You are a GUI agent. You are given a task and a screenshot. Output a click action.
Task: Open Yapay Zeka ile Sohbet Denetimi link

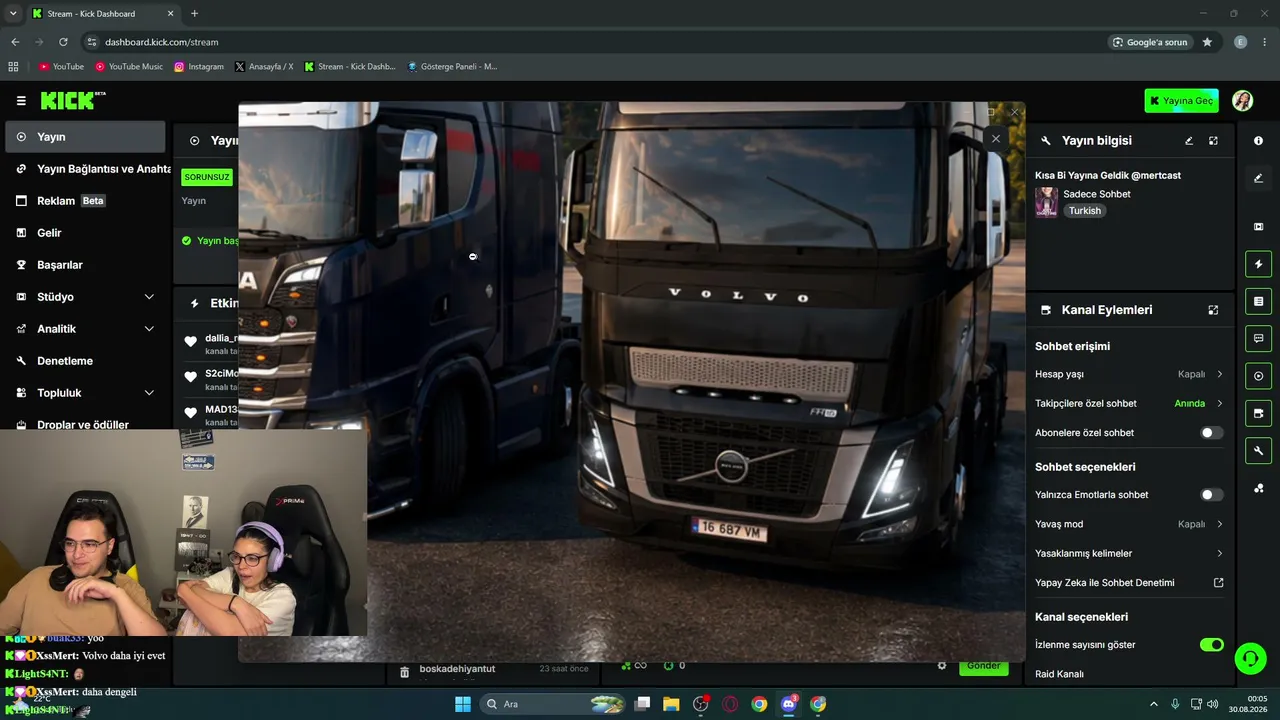(1129, 583)
